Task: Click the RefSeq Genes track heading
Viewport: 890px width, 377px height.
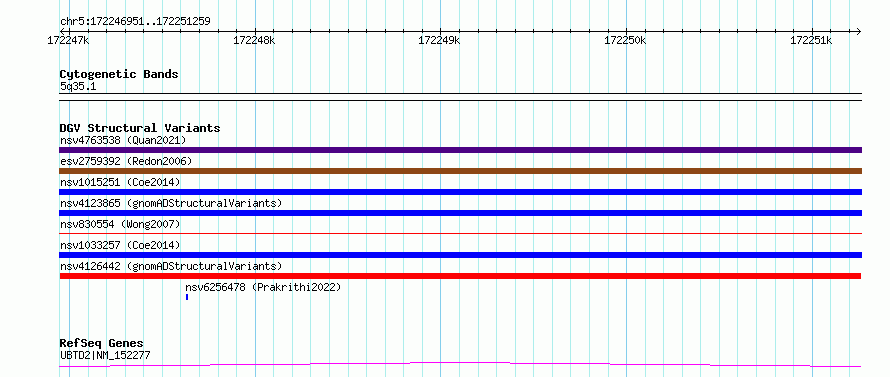Action: pos(102,343)
